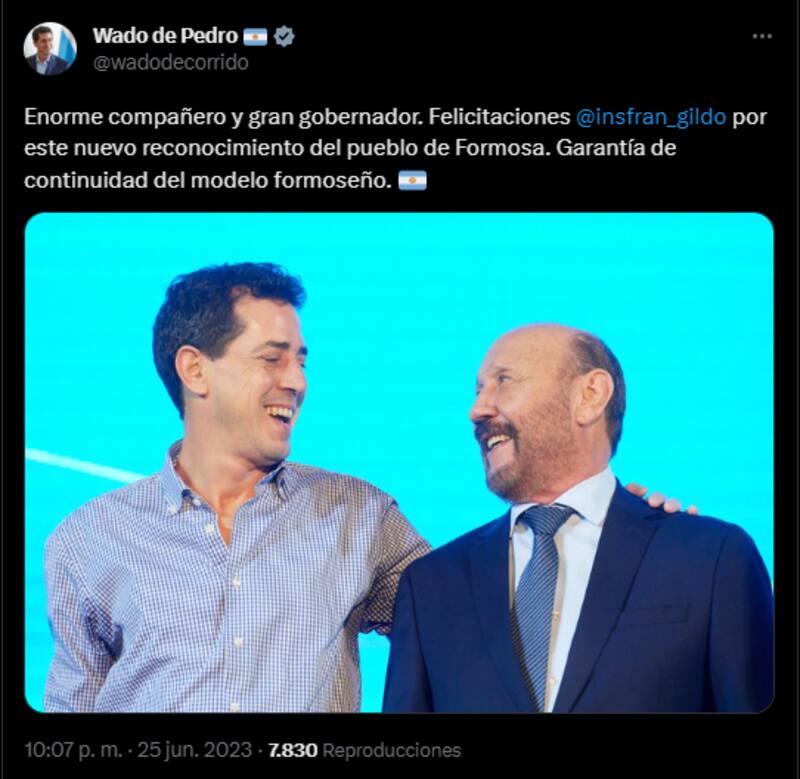800x779 pixels.
Task: Open the @insfran_gildo mention link
Action: [651, 117]
